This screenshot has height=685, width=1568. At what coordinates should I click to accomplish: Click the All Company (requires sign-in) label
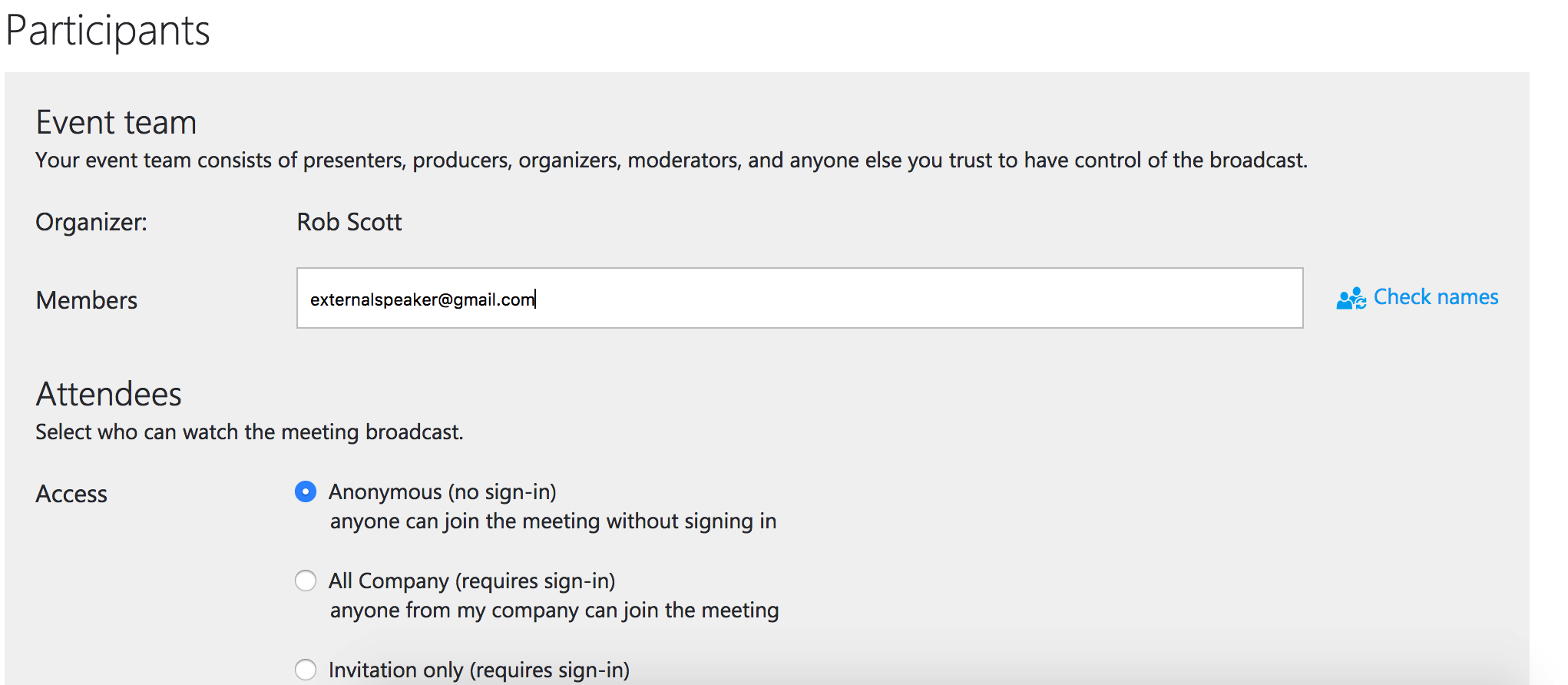(472, 581)
